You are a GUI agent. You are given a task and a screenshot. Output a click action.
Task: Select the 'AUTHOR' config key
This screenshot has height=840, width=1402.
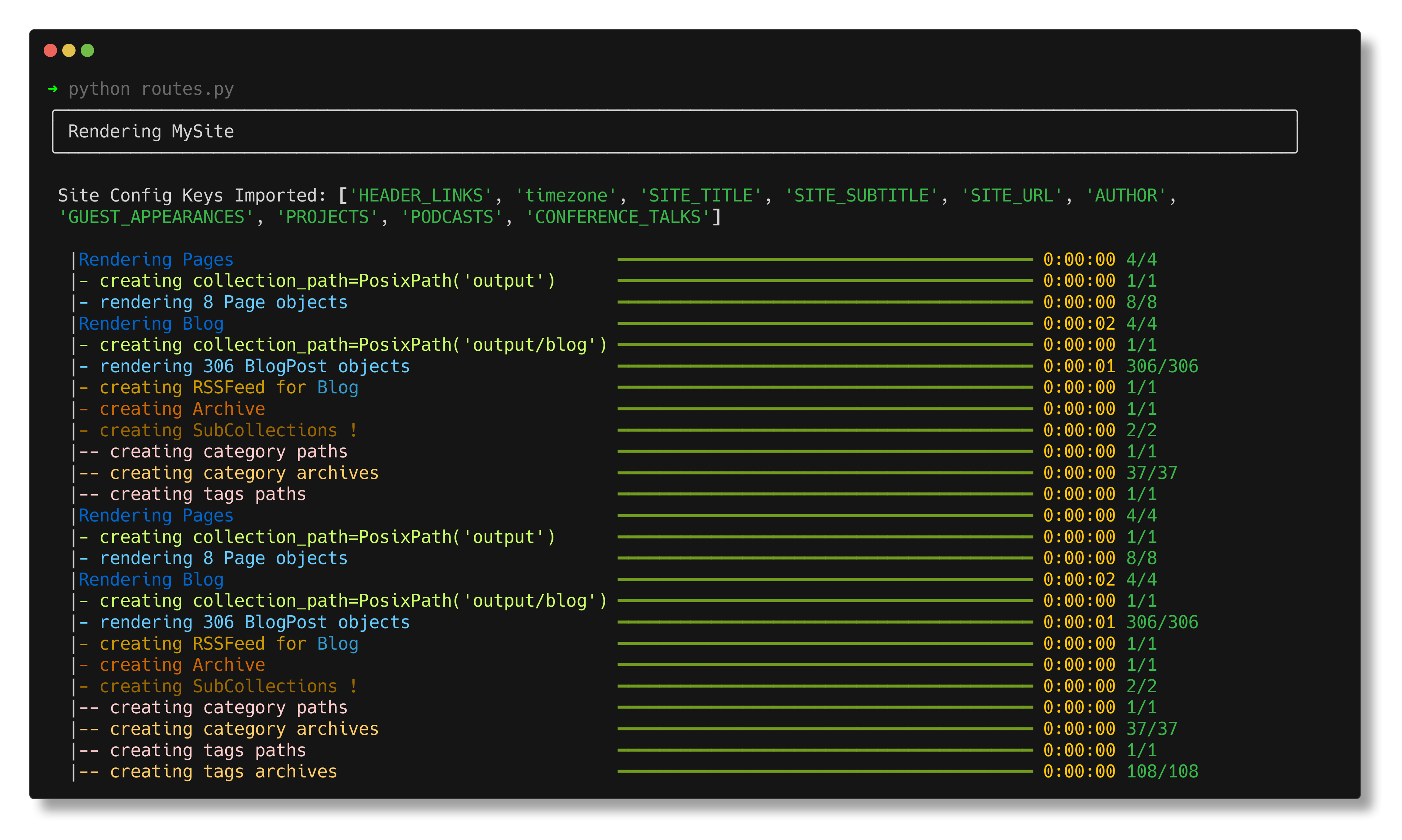[1126, 195]
